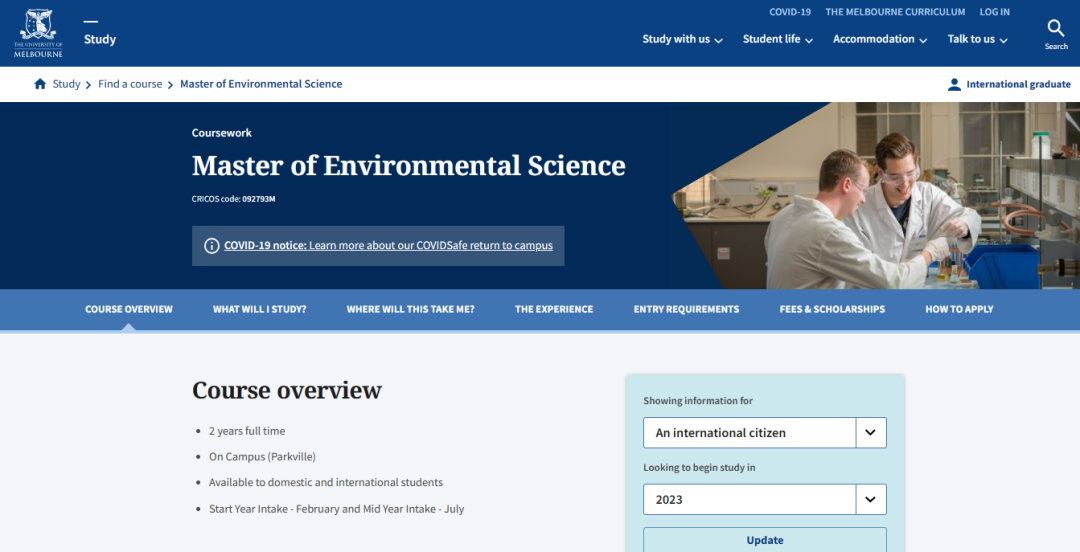Click the University of Melbourne logo
This screenshot has height=552, width=1080.
point(38,33)
